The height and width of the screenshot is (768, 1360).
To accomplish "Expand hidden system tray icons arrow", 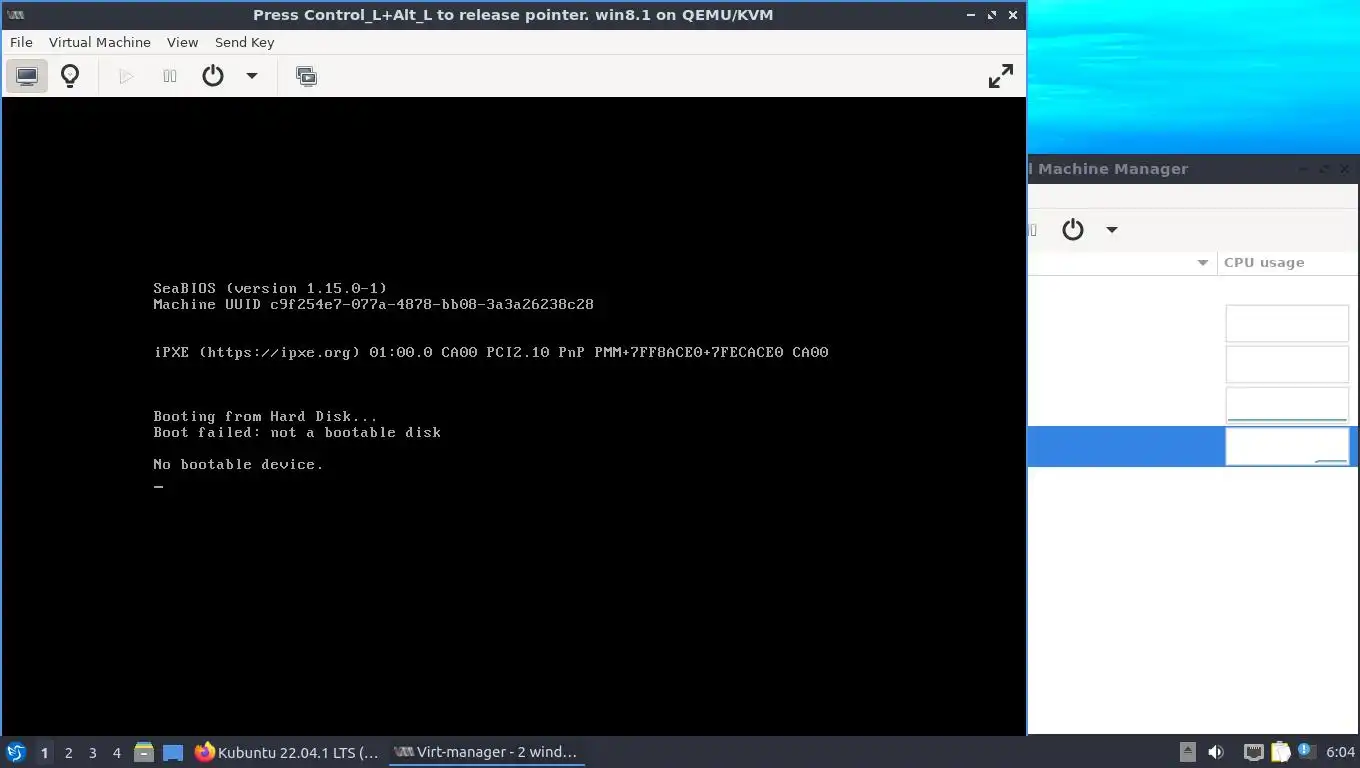I will tap(1187, 752).
